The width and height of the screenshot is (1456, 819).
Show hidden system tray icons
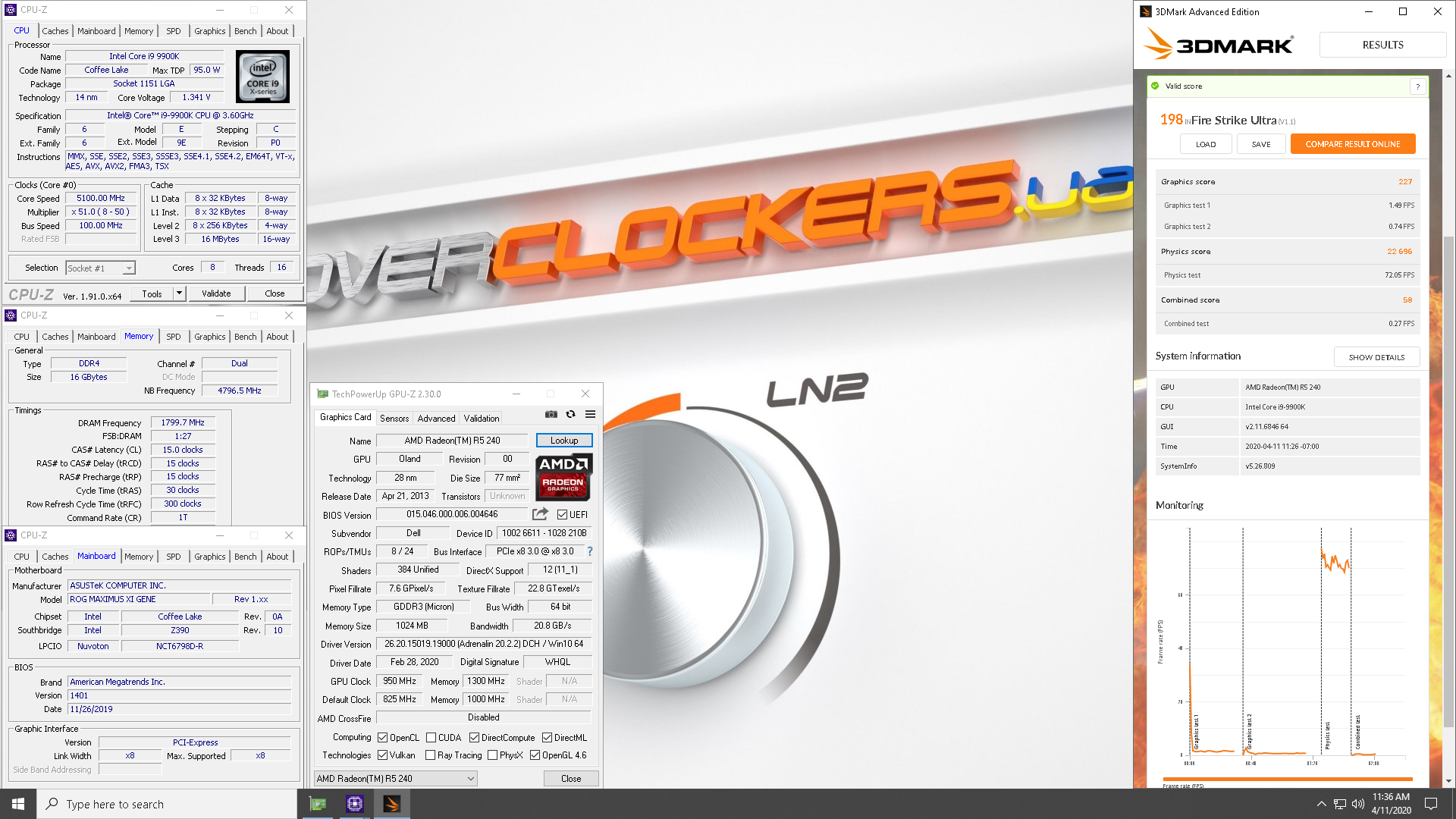point(1321,804)
